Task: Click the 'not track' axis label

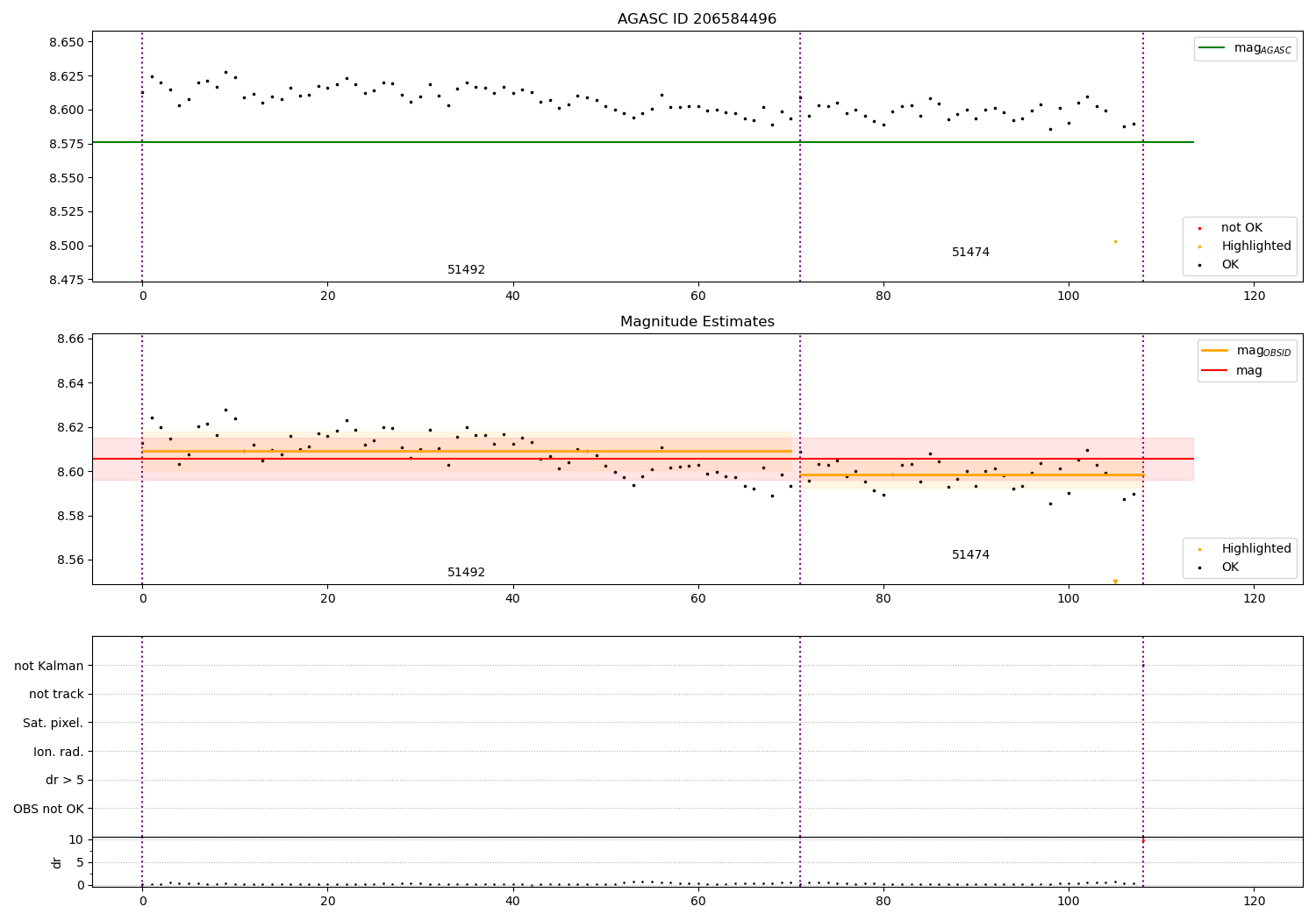Action: coord(56,695)
